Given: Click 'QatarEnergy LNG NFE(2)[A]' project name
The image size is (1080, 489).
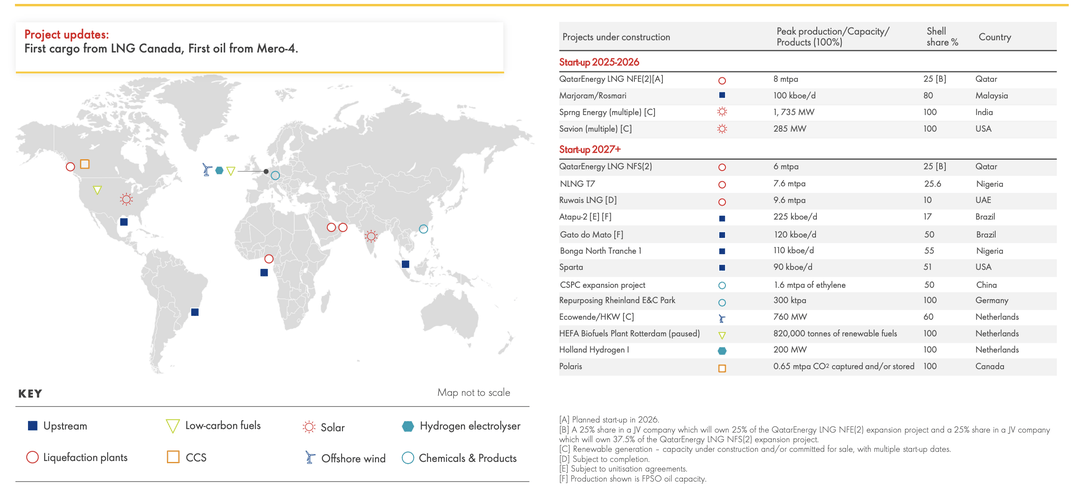Looking at the screenshot, I should pyautogui.click(x=613, y=80).
